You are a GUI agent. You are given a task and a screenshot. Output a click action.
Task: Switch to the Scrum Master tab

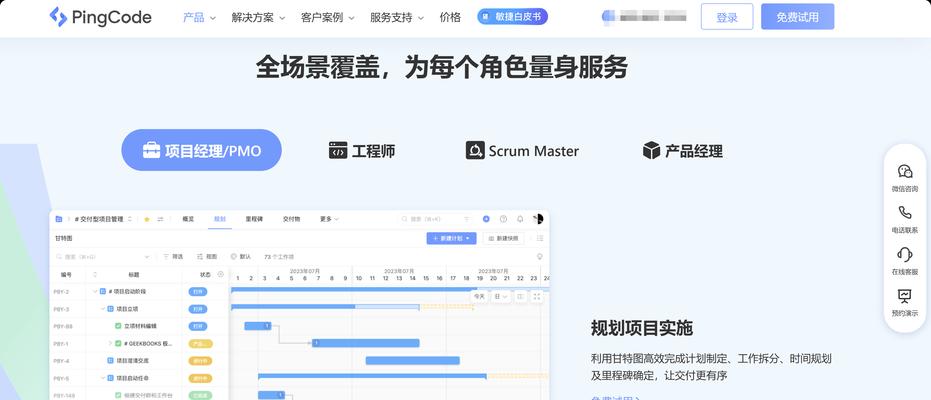[522, 150]
